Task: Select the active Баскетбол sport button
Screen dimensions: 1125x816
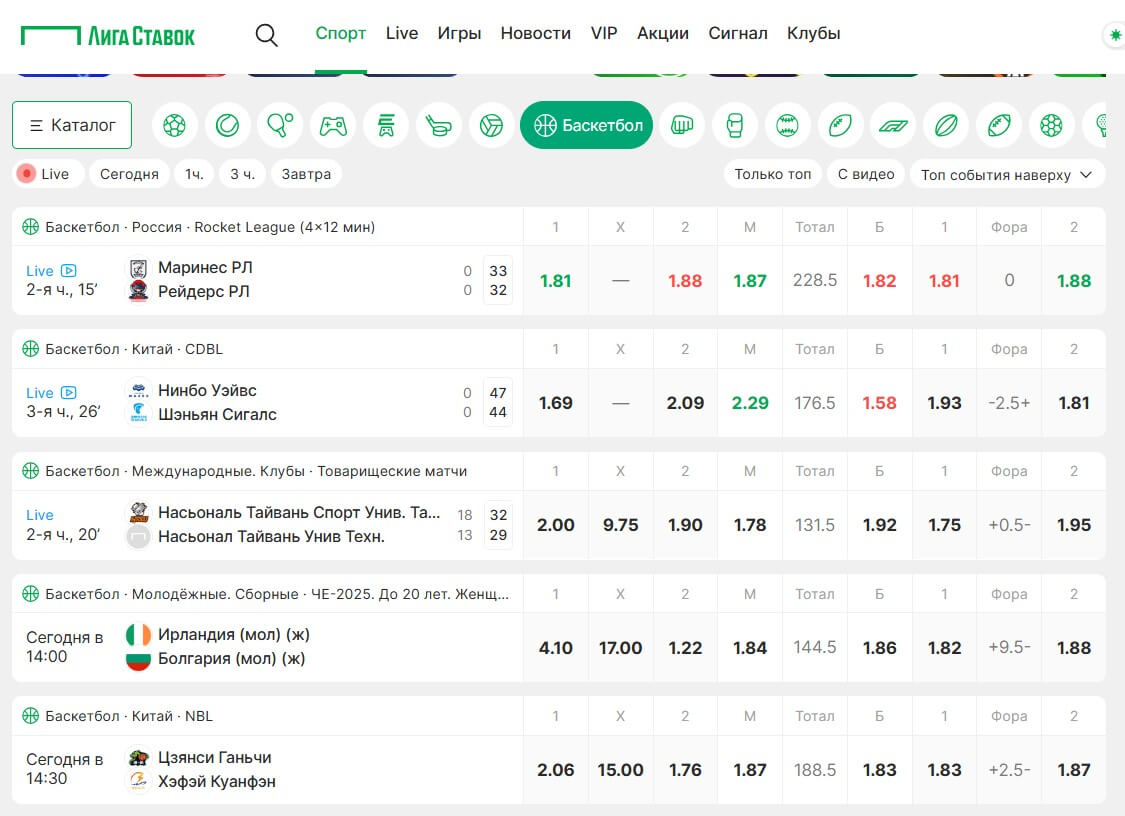Action: [586, 126]
